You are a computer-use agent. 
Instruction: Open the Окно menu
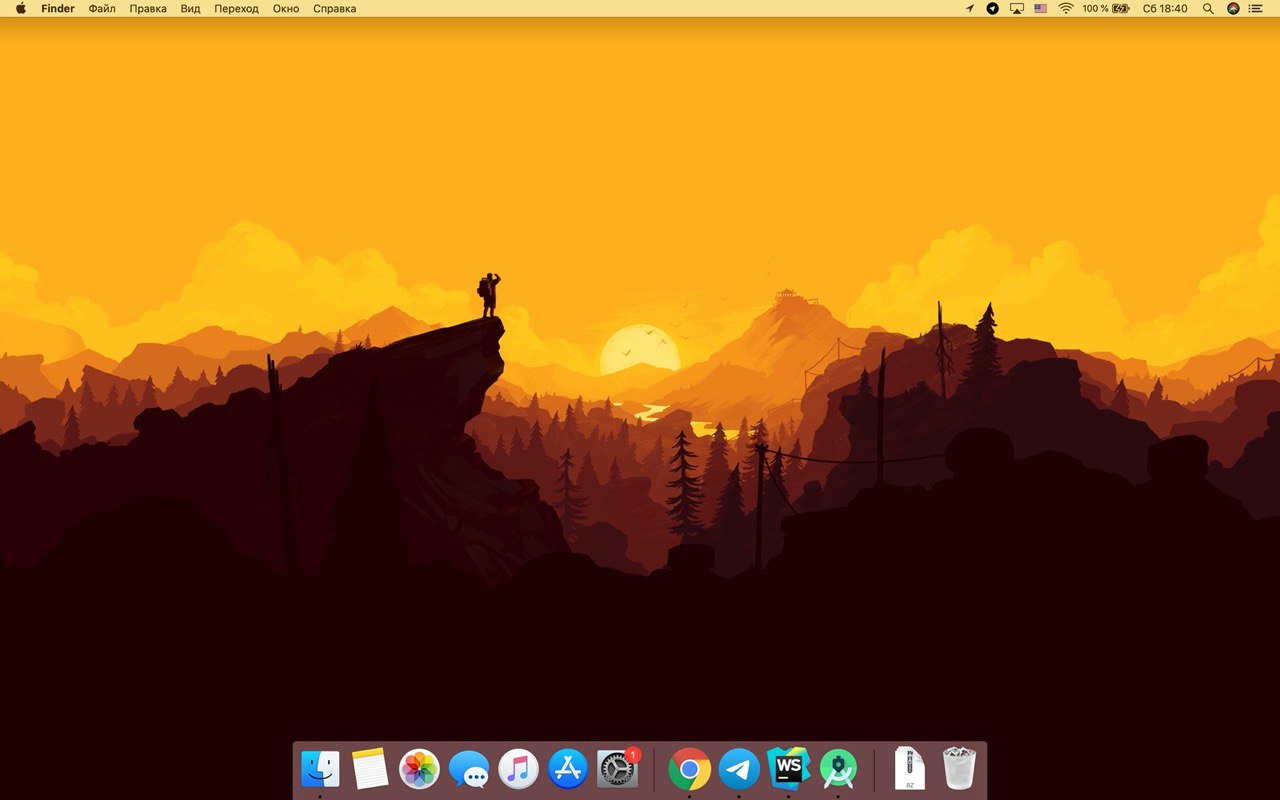click(x=286, y=8)
